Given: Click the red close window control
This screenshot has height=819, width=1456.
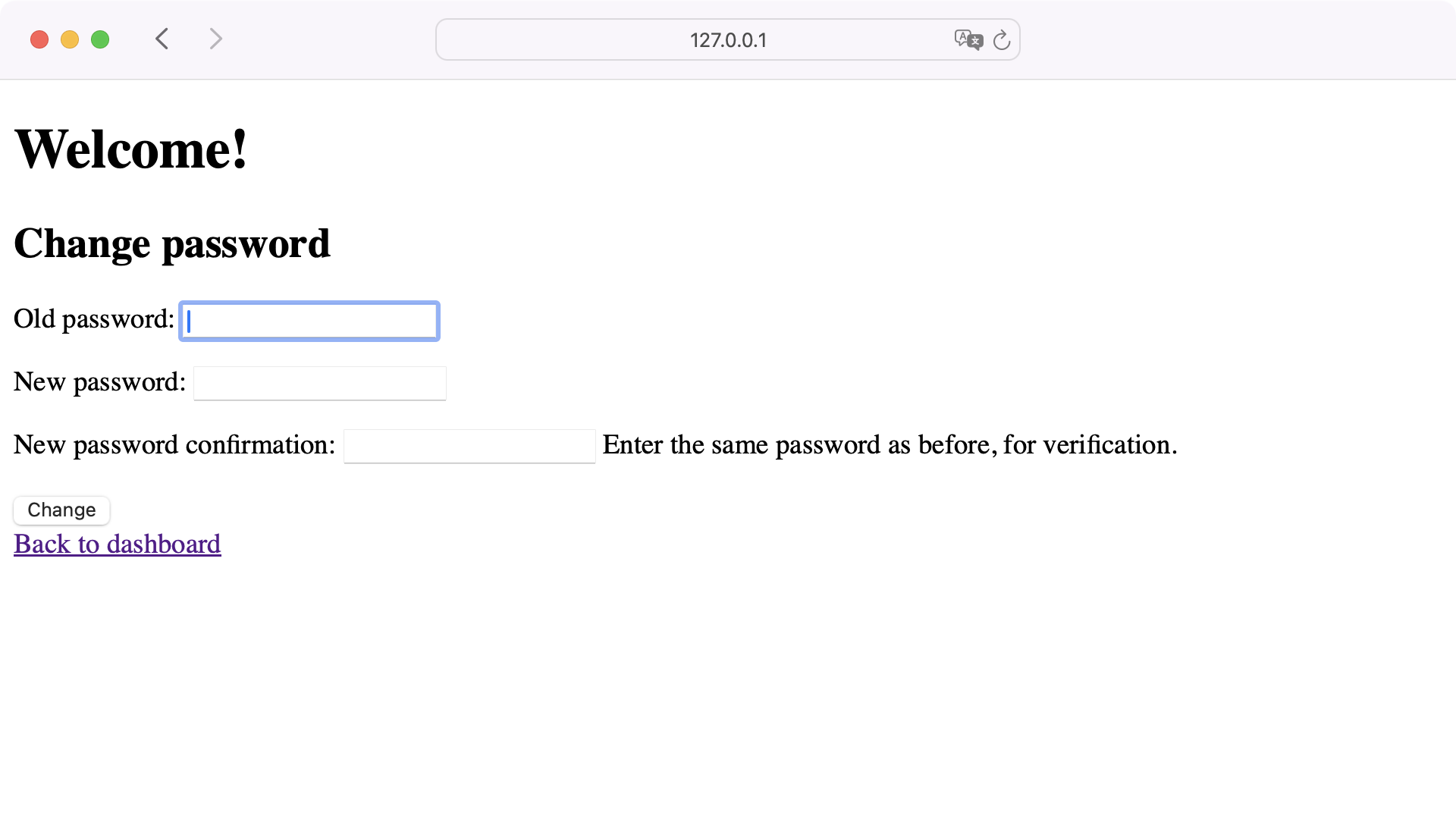Looking at the screenshot, I should pyautogui.click(x=39, y=39).
